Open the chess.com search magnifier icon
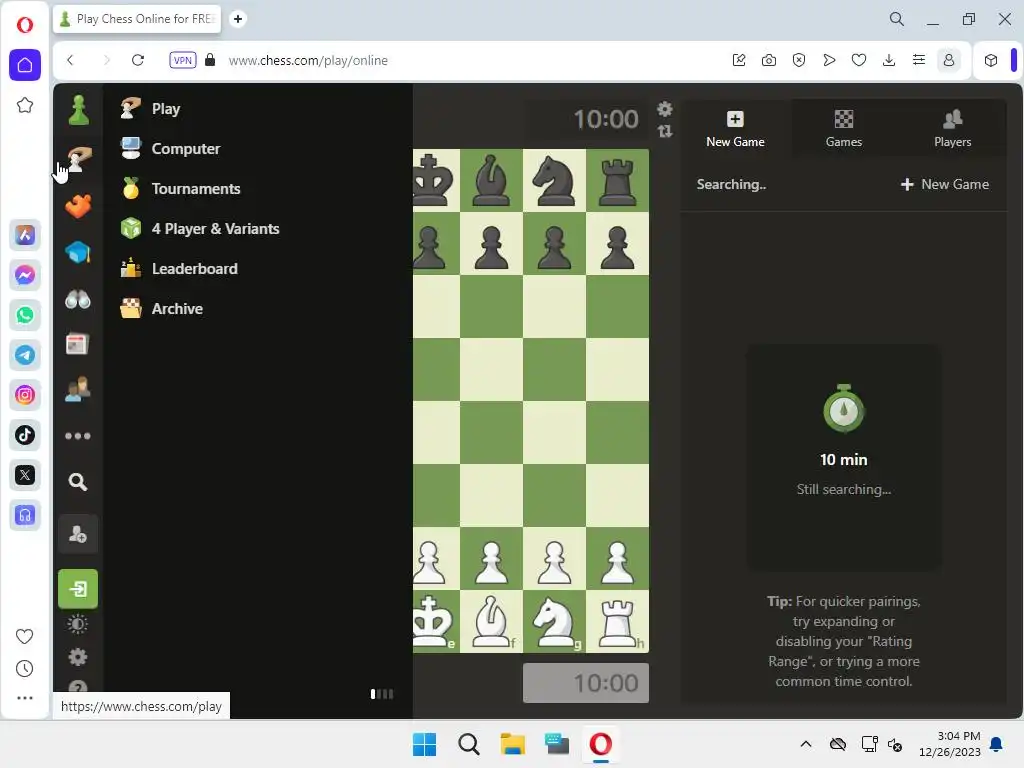The height and width of the screenshot is (768, 1024). pos(78,482)
